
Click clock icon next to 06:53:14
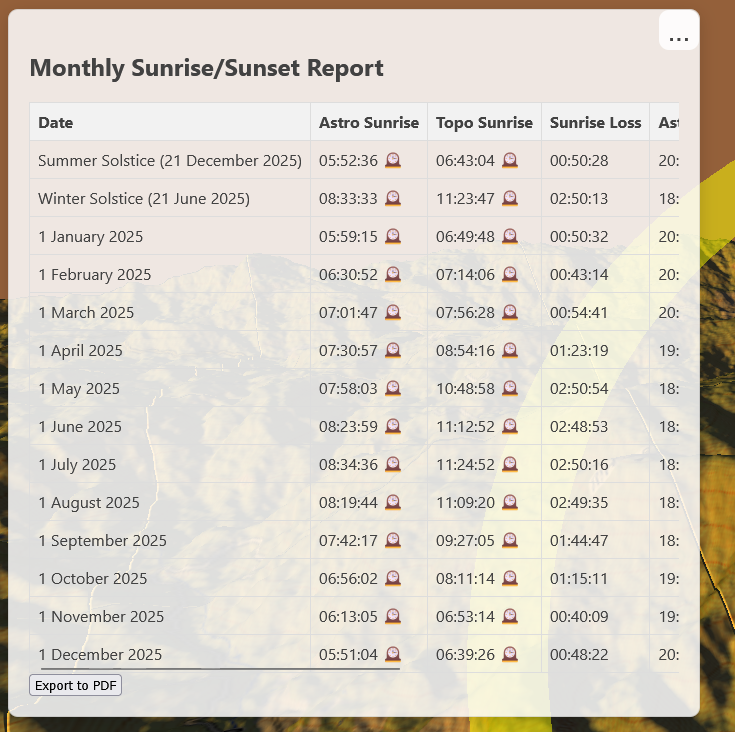tap(510, 616)
